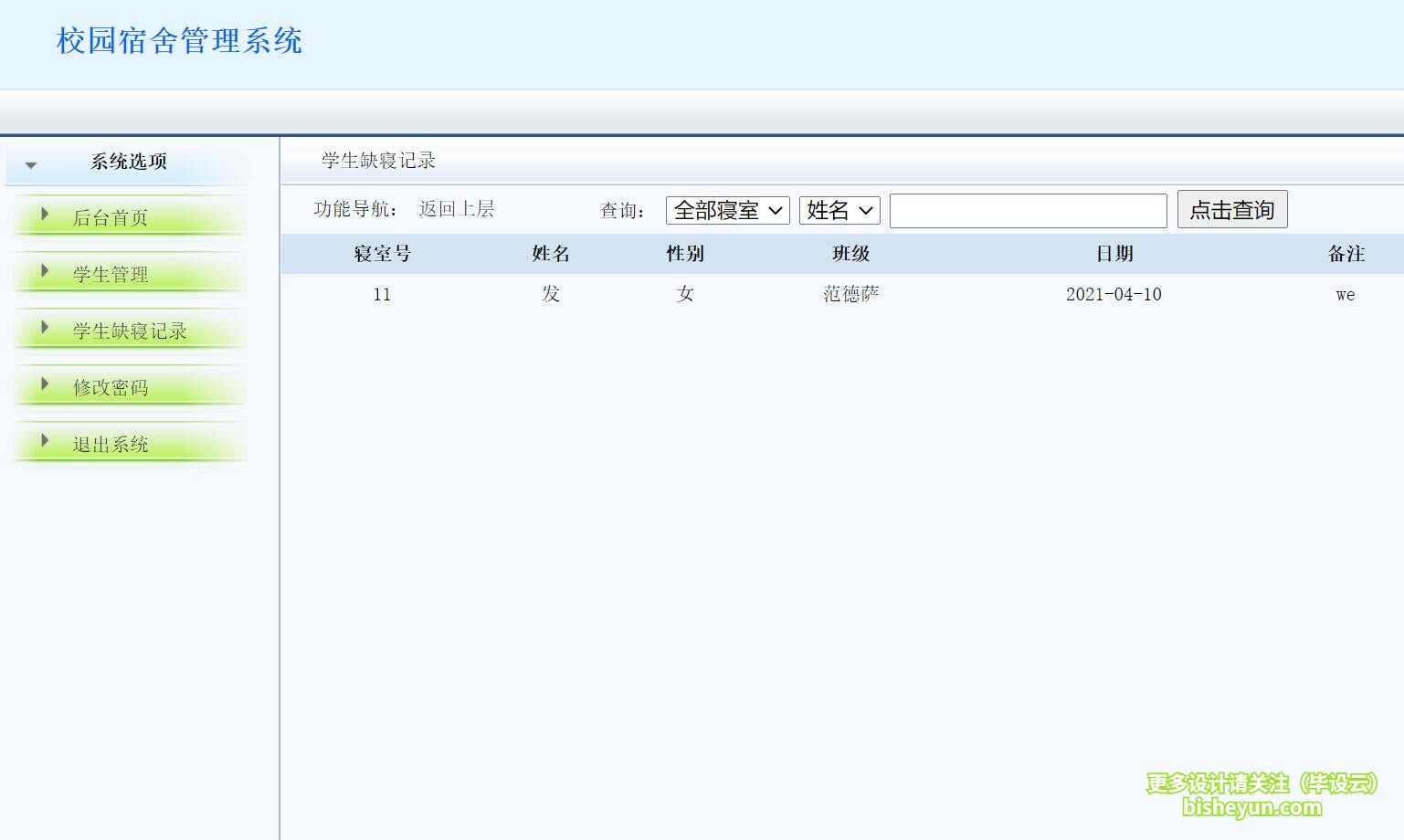Click inside the empty search input box

1027,209
